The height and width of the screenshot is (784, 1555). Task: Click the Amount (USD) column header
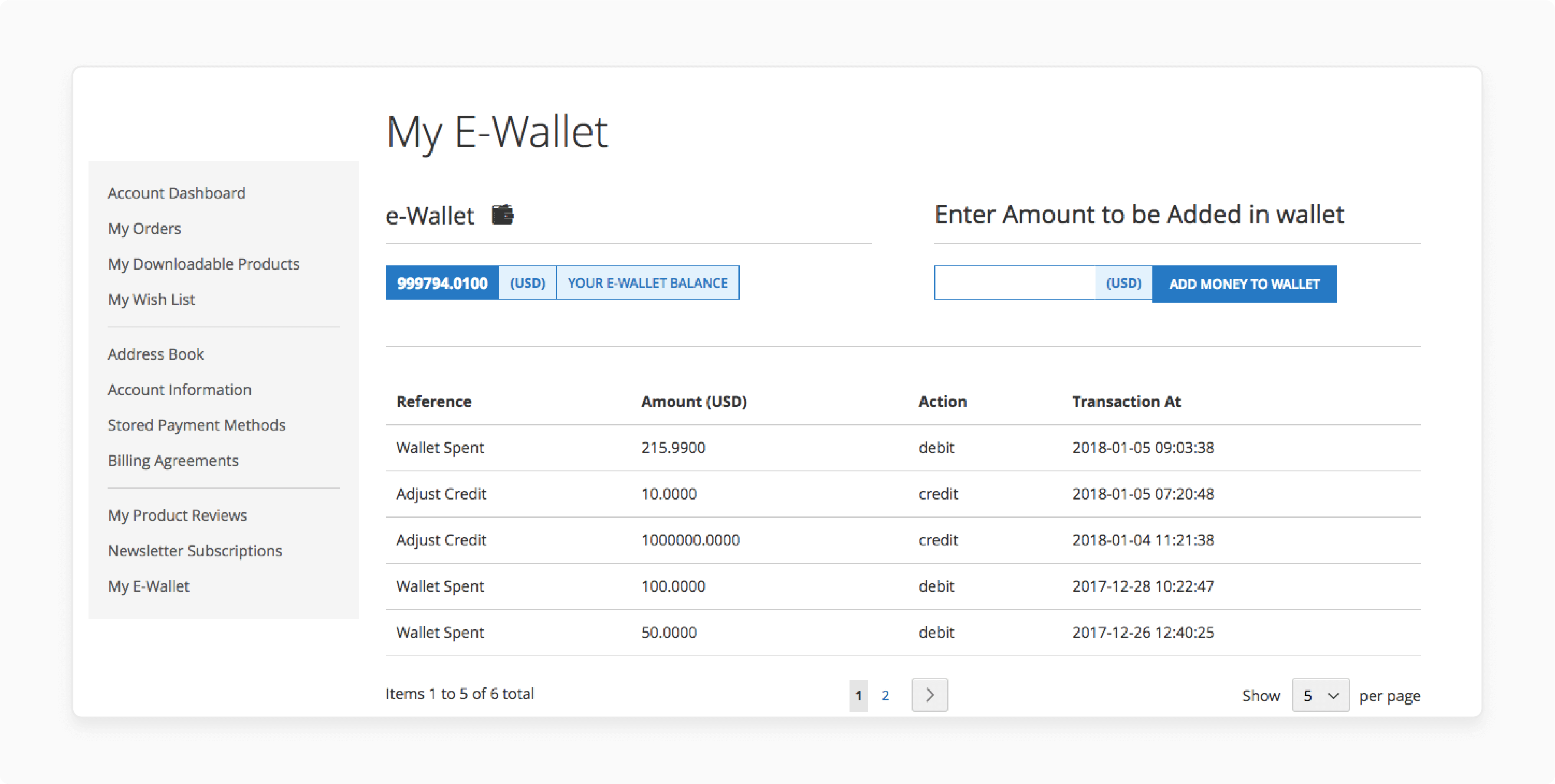point(694,402)
